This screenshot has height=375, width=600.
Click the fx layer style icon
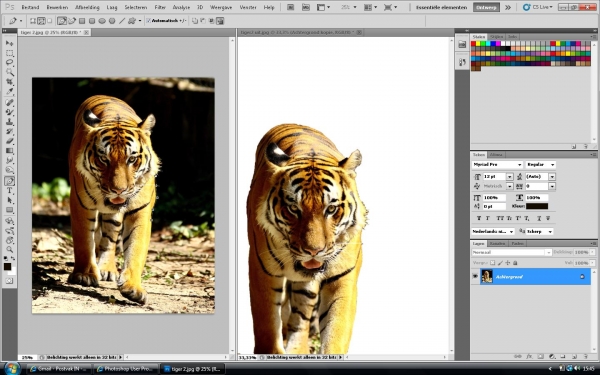tap(529, 356)
